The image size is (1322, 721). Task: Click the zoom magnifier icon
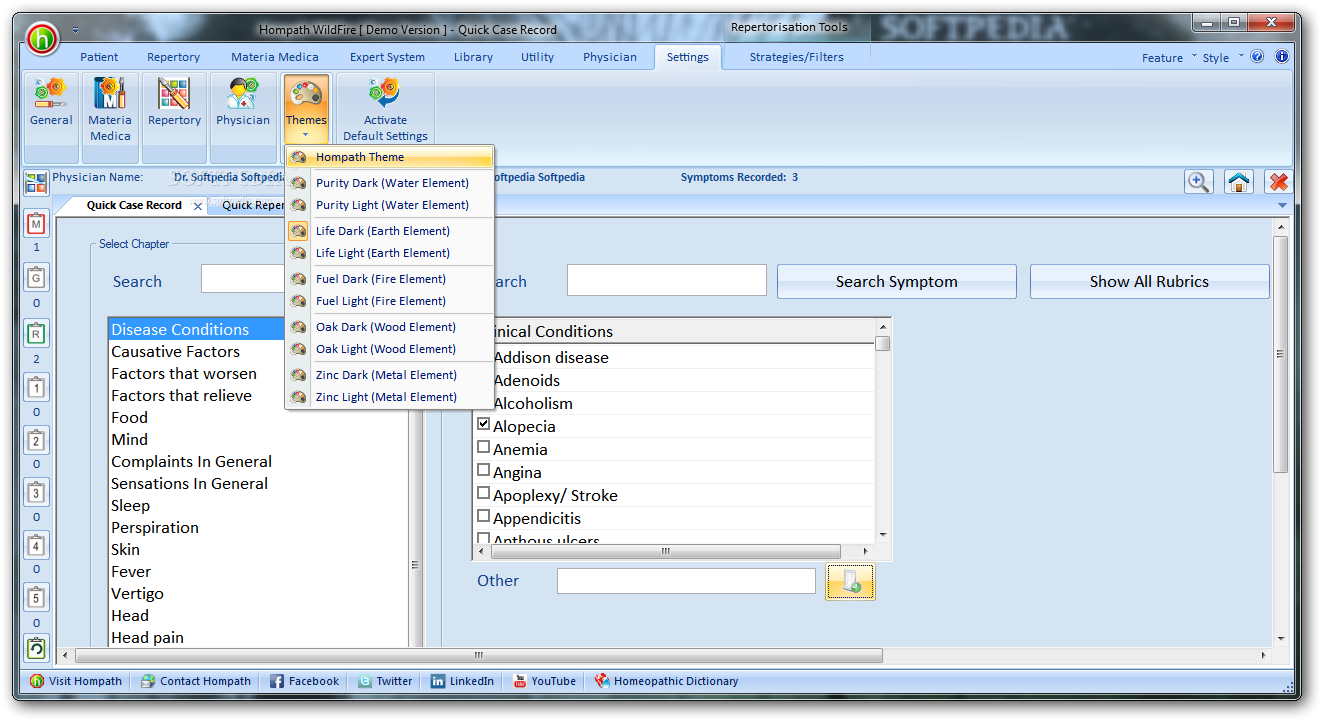point(1198,182)
